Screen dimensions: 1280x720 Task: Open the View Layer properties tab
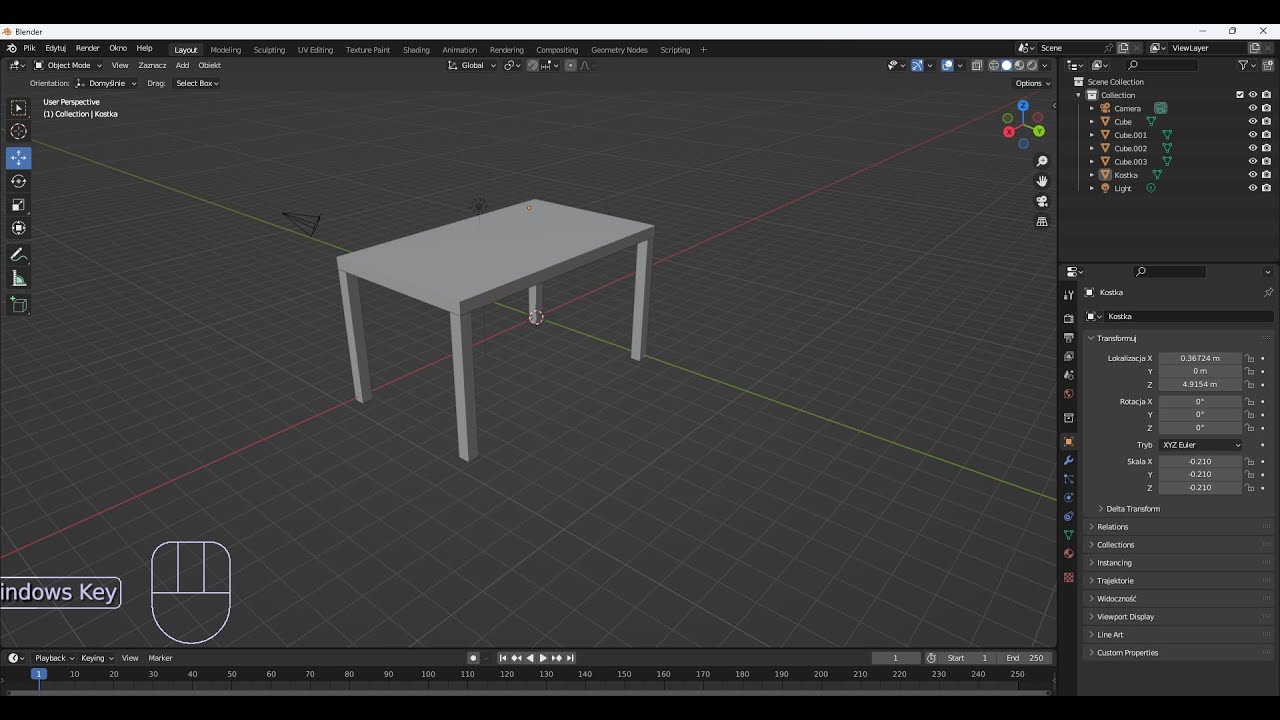(x=1068, y=356)
